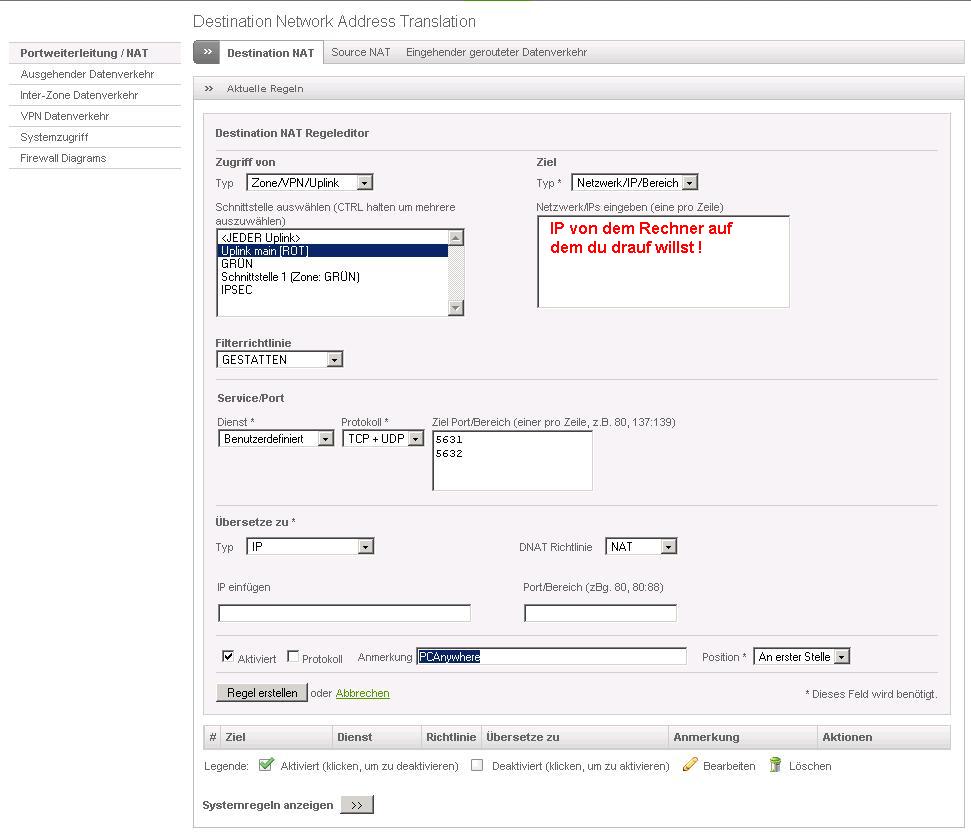Screen dimensions: 971x838
Task: Collapse the Aktuelle Regeln section arrow
Action: (x=209, y=89)
